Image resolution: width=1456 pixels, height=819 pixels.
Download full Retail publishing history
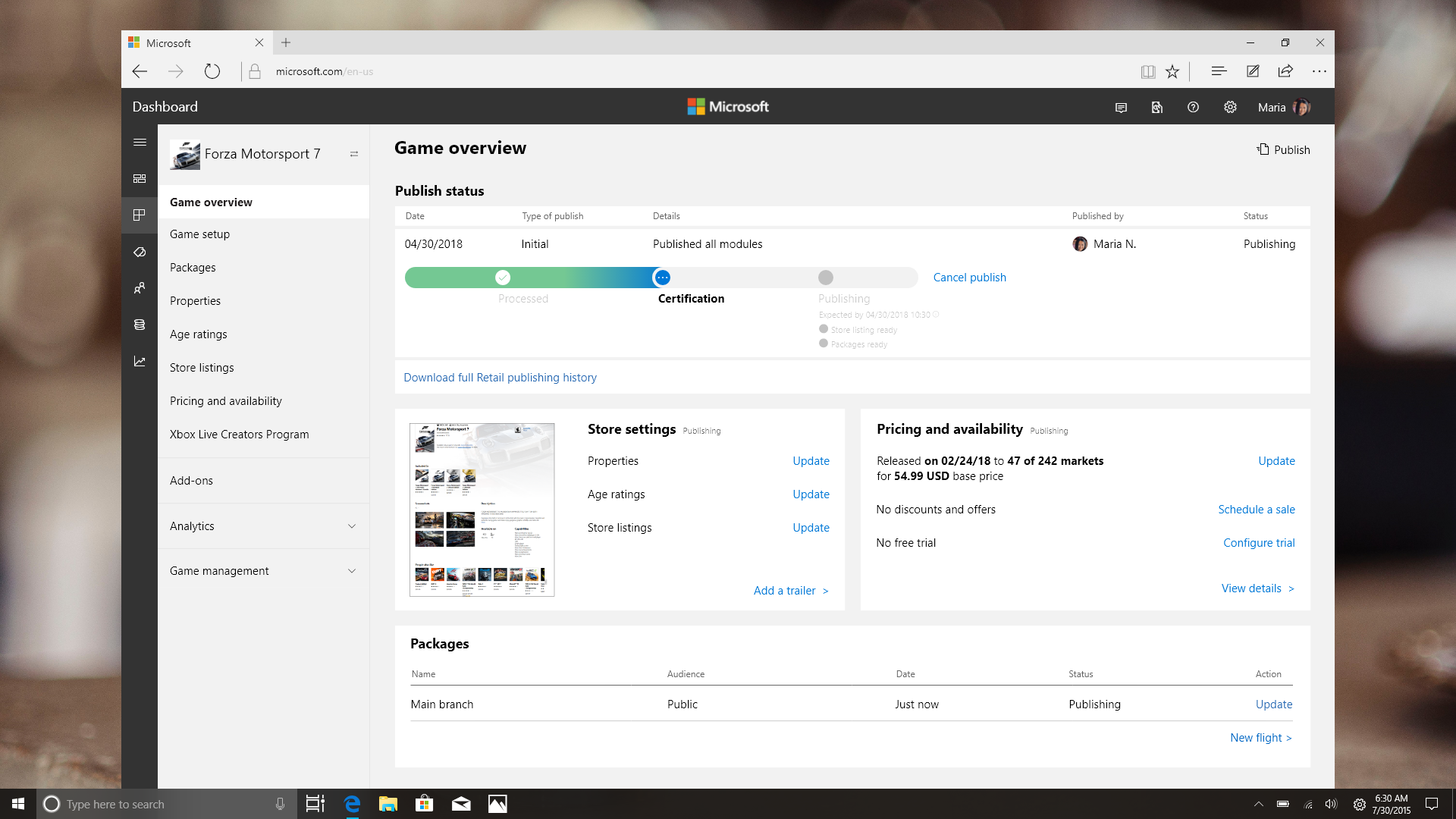tap(500, 378)
